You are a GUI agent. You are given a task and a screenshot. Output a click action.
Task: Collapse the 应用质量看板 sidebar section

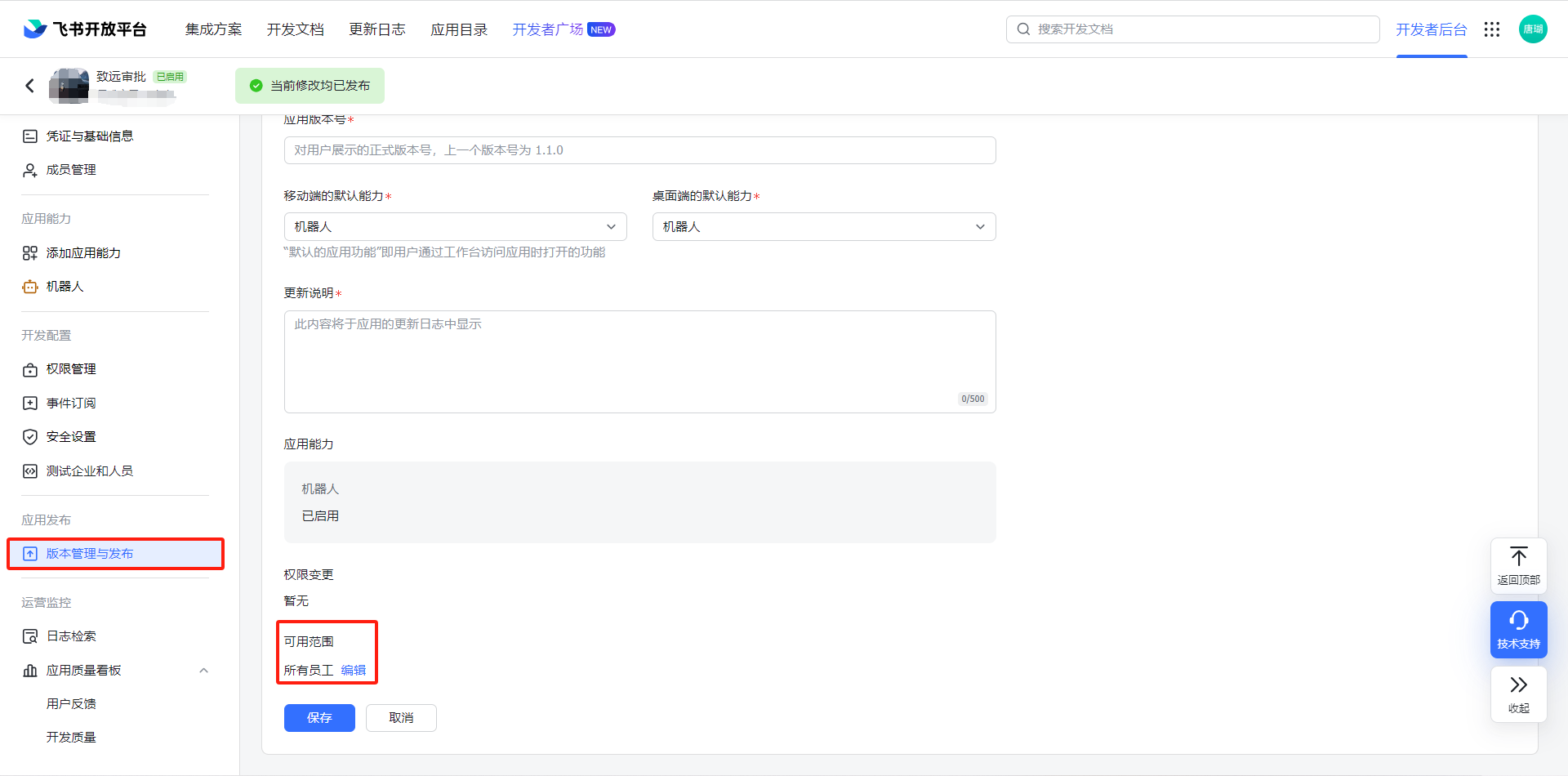coord(204,670)
